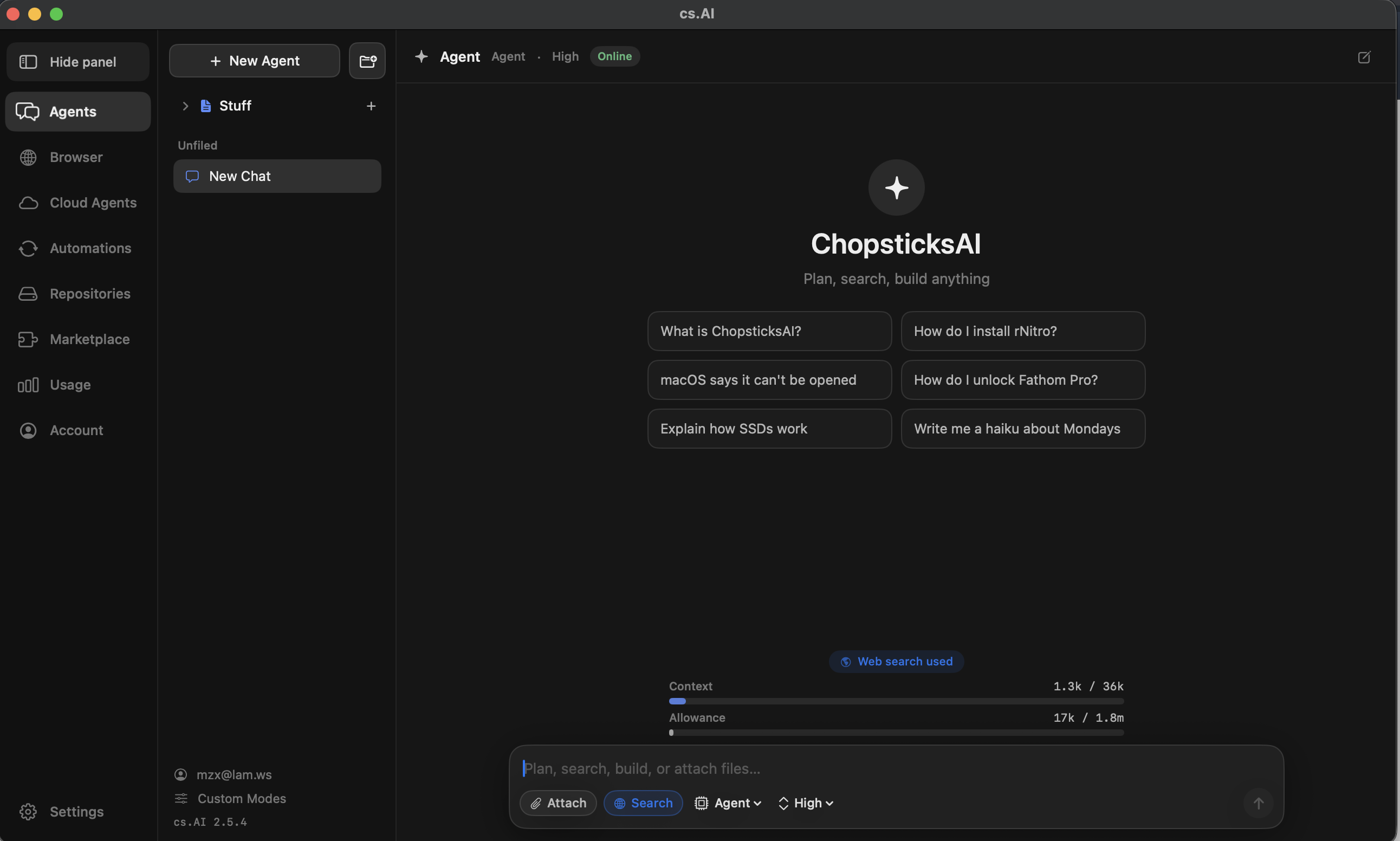1400x841 pixels.
Task: Click the ChopsticksAI heading
Action: coord(896,244)
